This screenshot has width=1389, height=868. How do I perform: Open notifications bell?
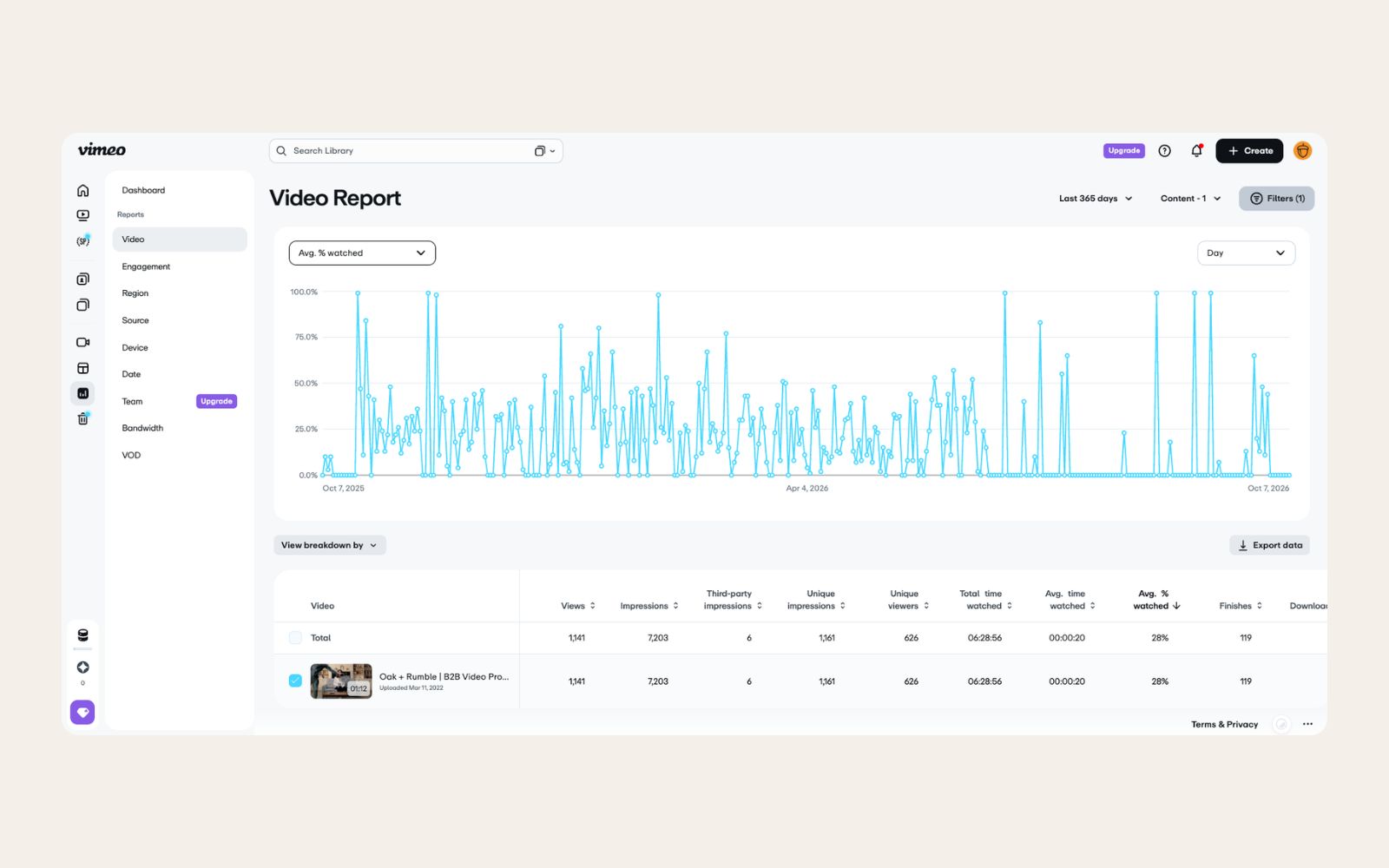[x=1196, y=151]
